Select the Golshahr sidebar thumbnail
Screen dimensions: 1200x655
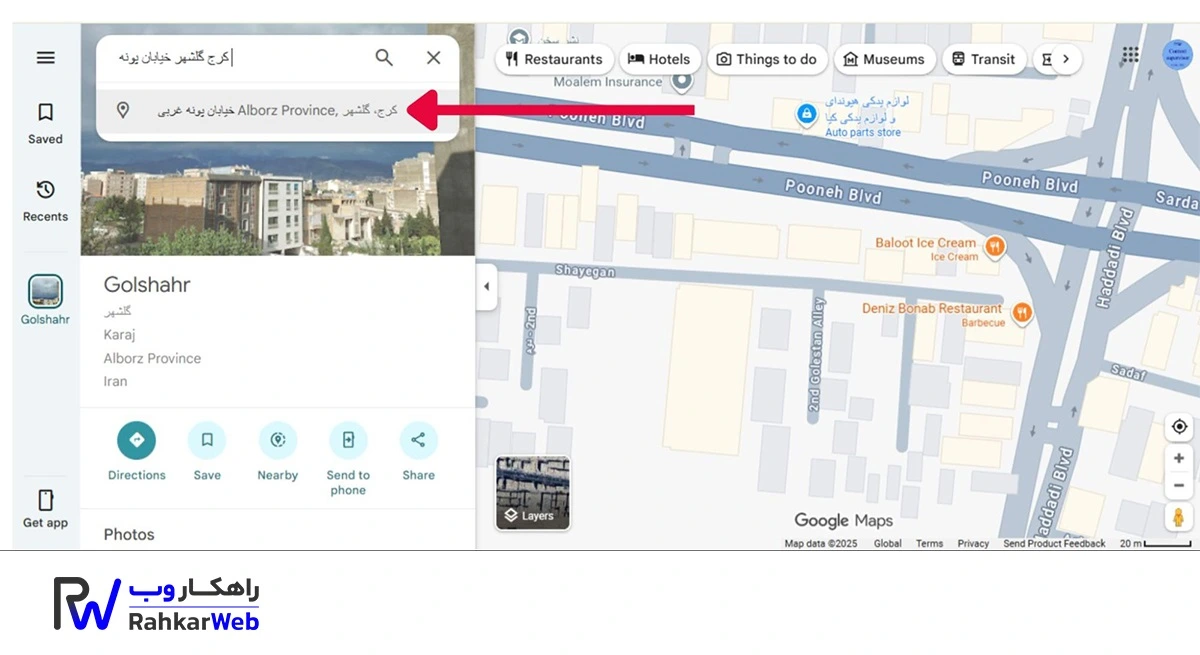(x=45, y=291)
